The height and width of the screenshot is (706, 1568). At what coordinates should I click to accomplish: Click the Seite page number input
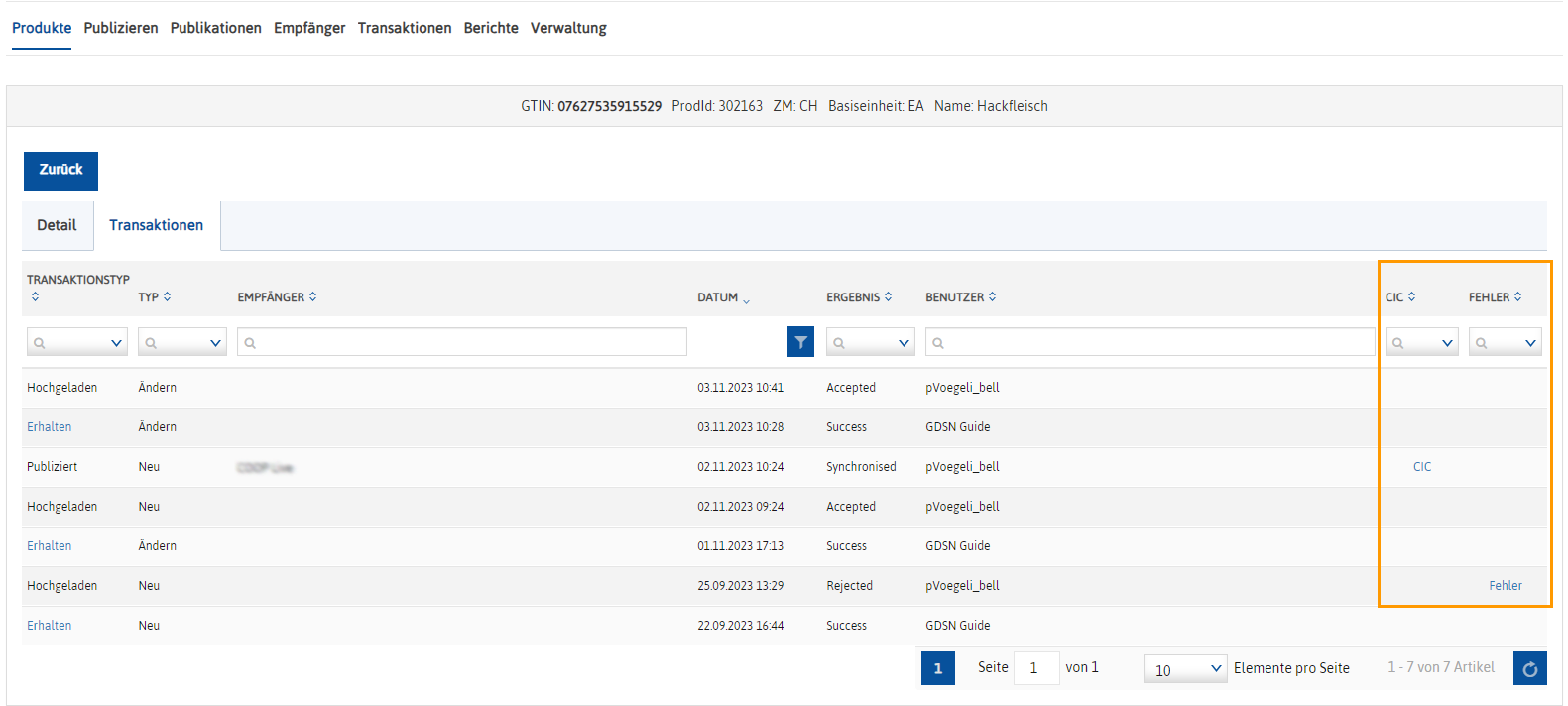coord(1036,668)
